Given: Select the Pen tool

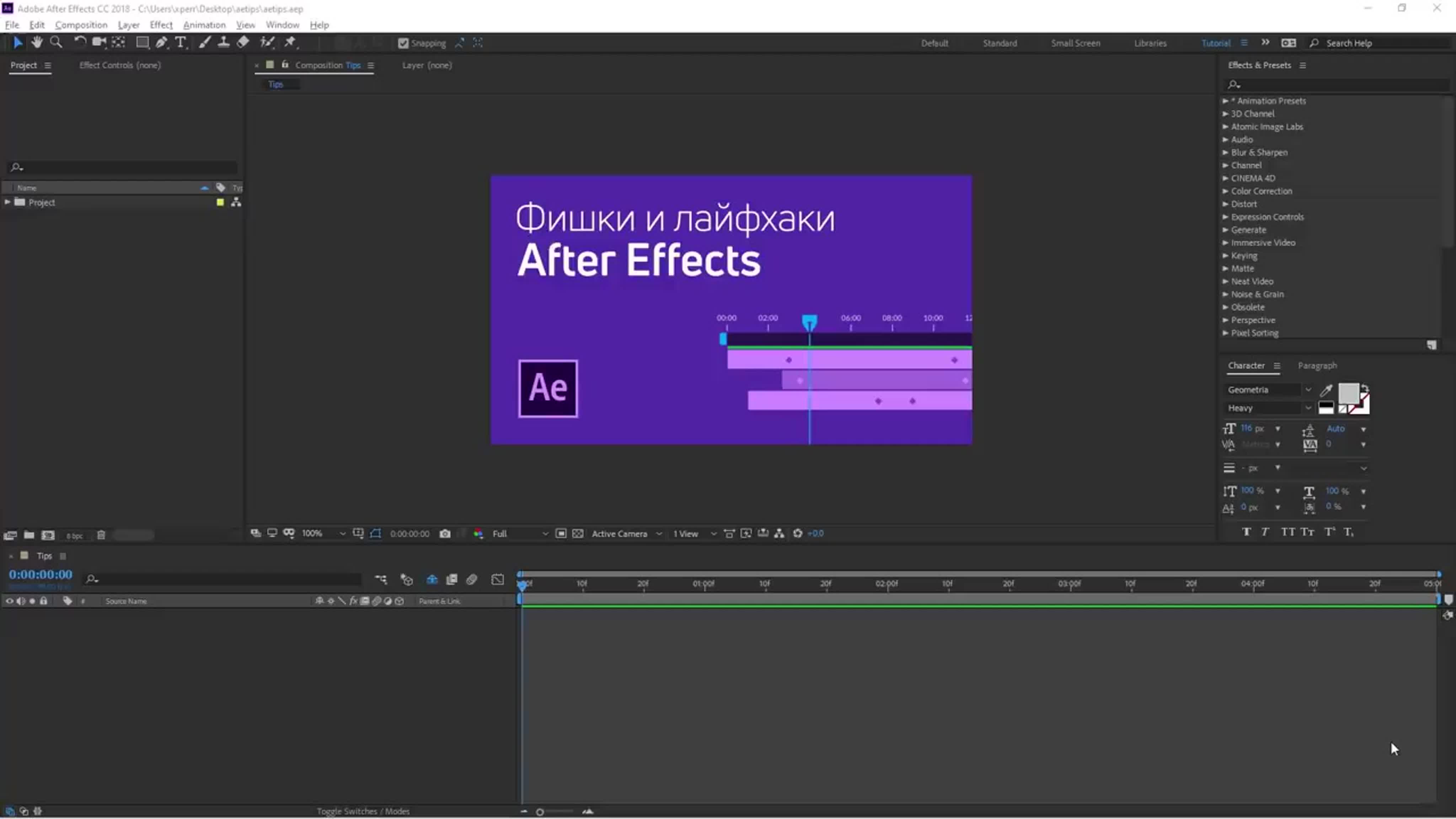Looking at the screenshot, I should click(162, 42).
